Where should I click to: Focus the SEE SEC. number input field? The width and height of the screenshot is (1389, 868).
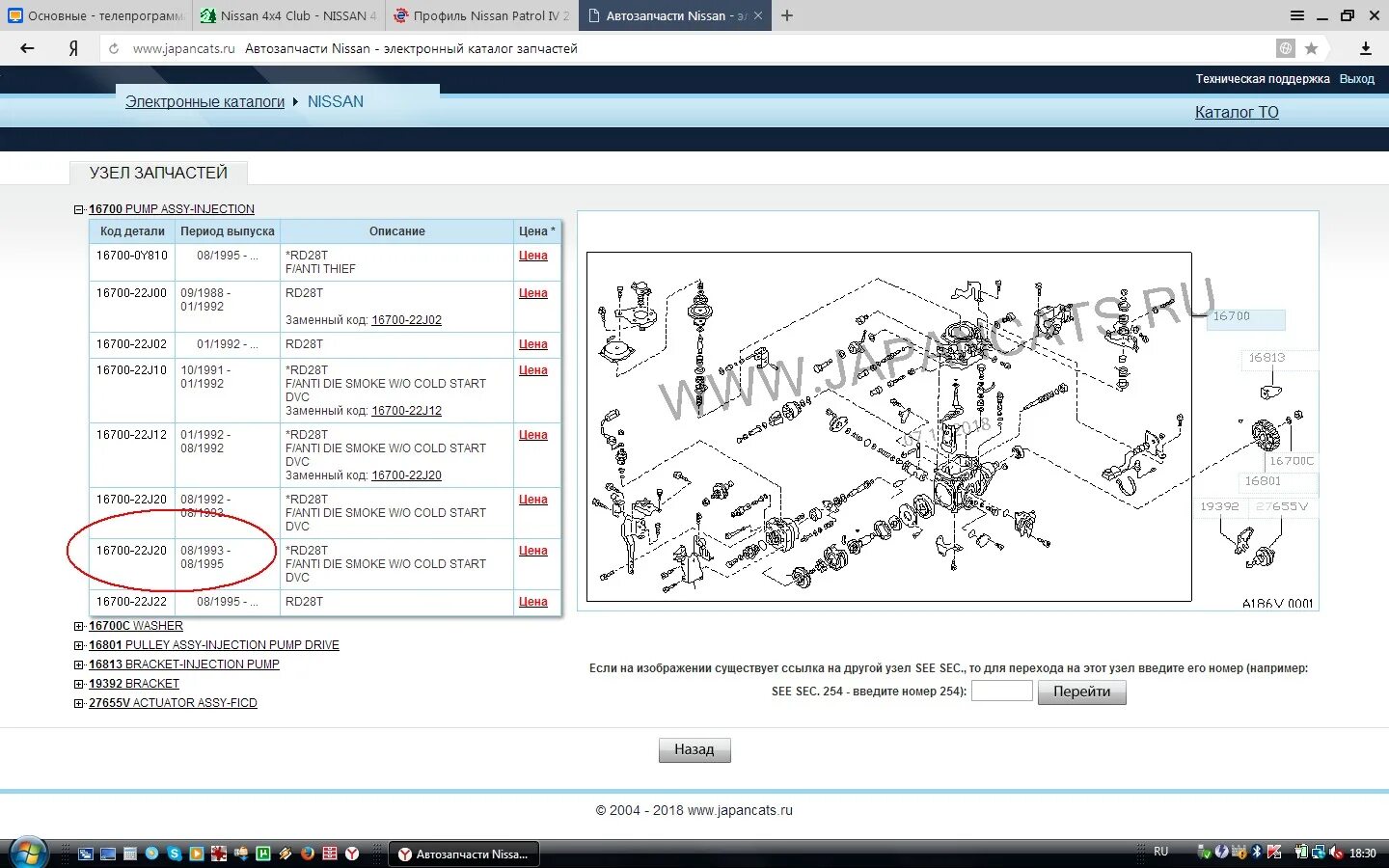point(1001,691)
